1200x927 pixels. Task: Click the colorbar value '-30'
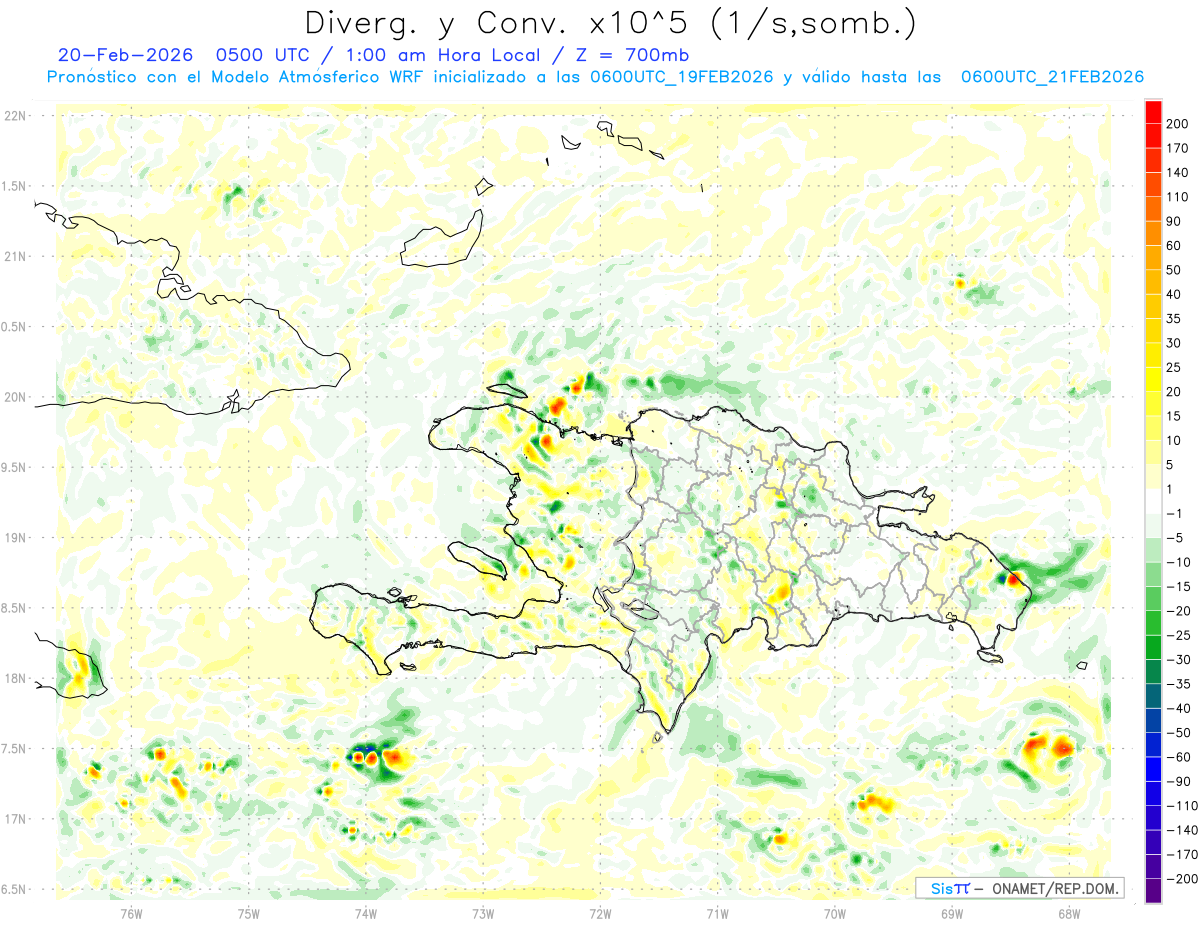point(1180,659)
